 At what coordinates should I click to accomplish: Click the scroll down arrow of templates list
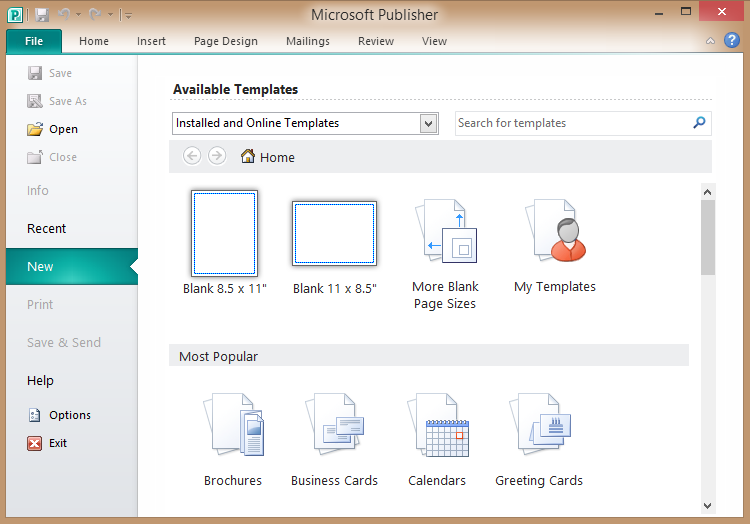point(708,505)
